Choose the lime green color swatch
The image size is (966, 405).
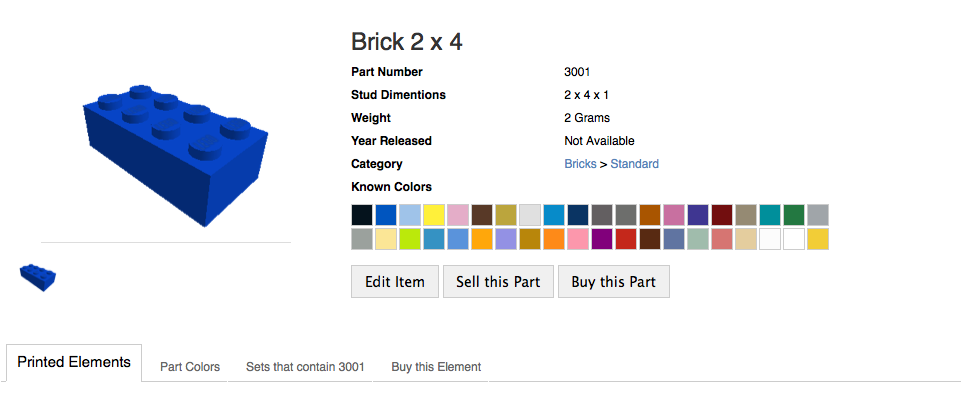coord(410,239)
